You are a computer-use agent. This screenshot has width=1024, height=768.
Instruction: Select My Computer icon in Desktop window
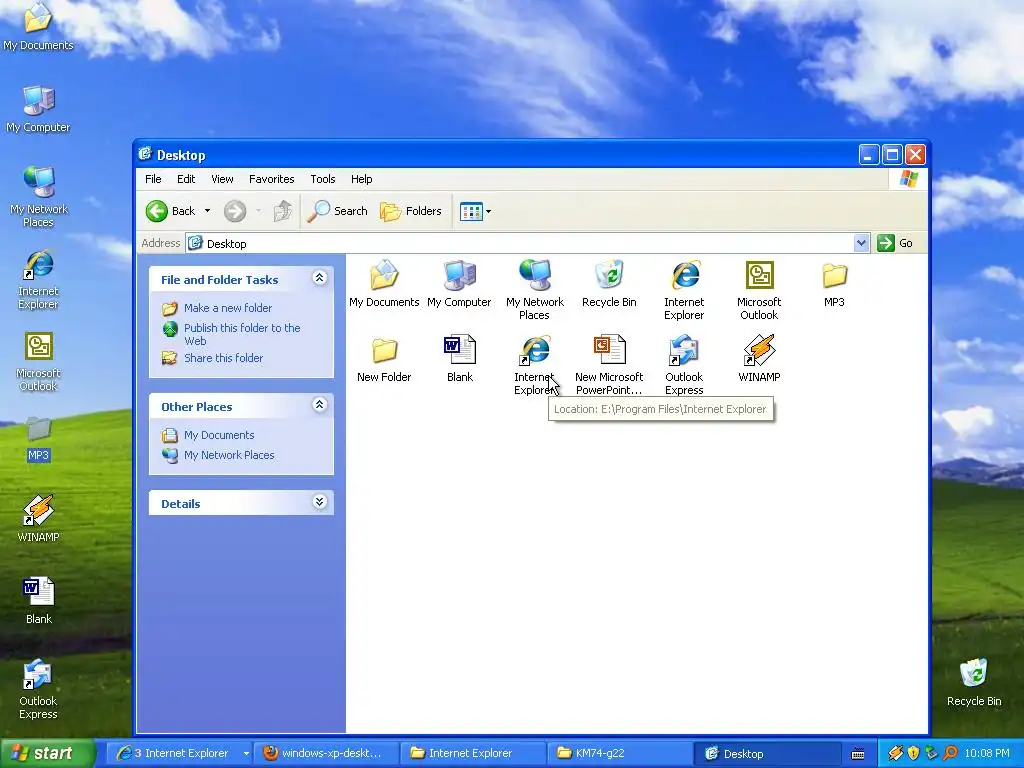coord(459,283)
